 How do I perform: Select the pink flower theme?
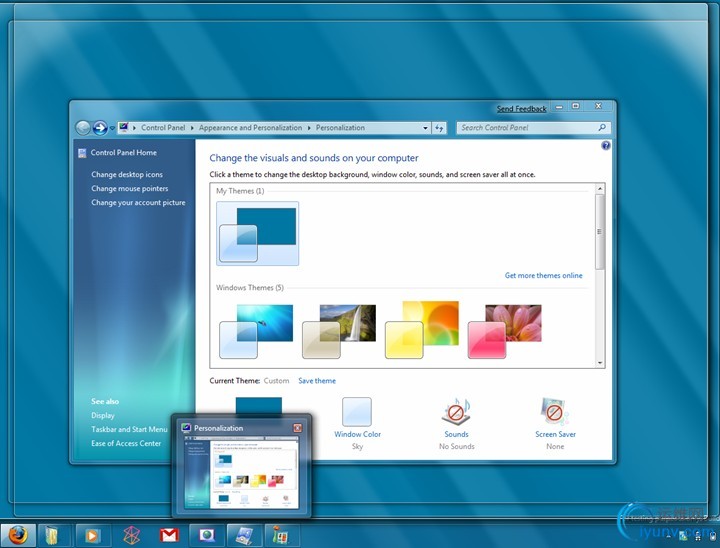point(505,331)
